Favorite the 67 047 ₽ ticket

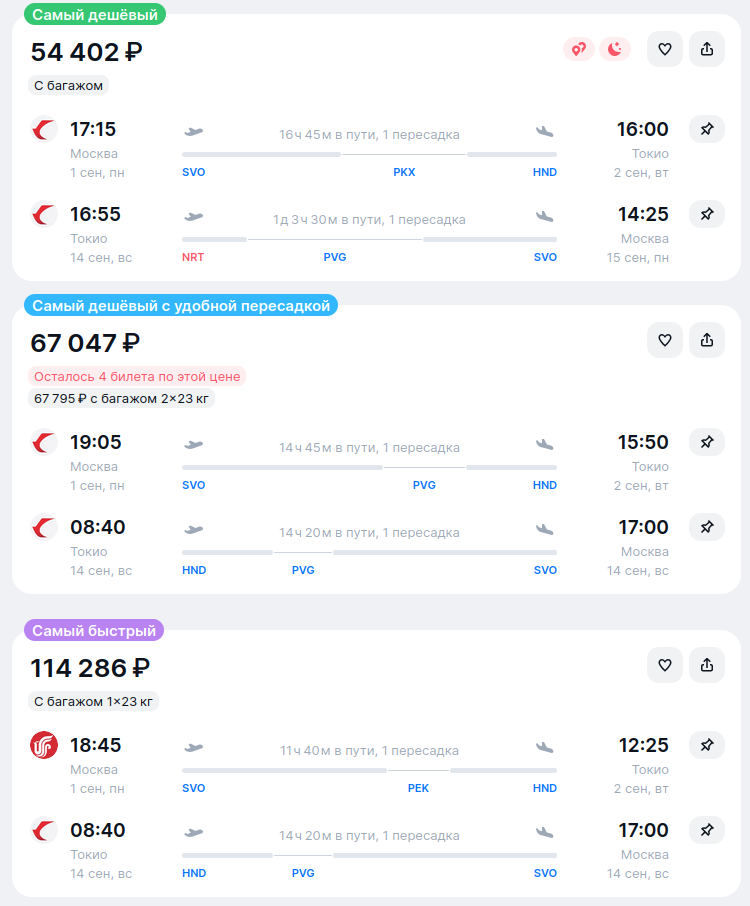664,340
